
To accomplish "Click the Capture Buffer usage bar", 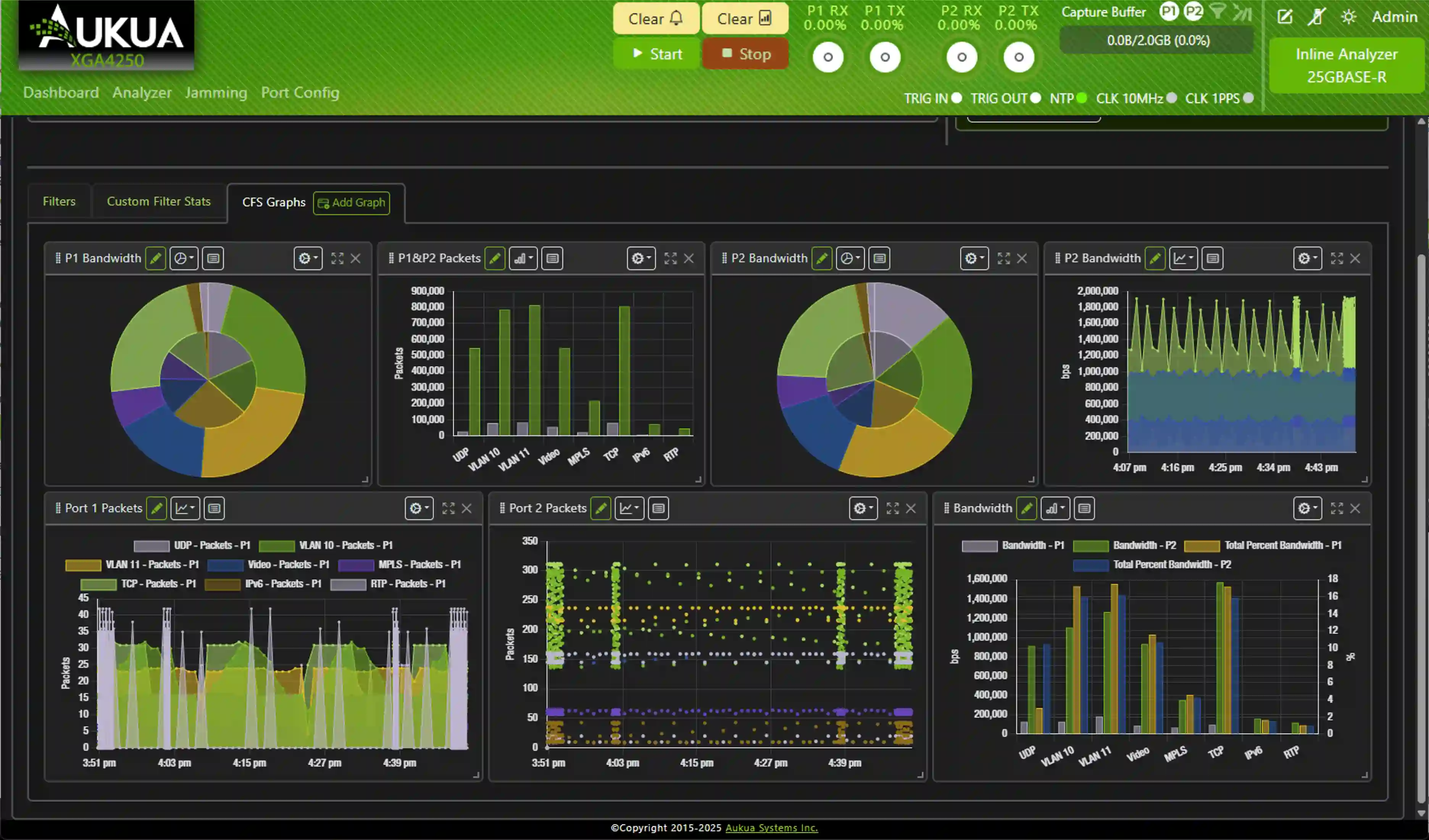I will coord(1157,40).
